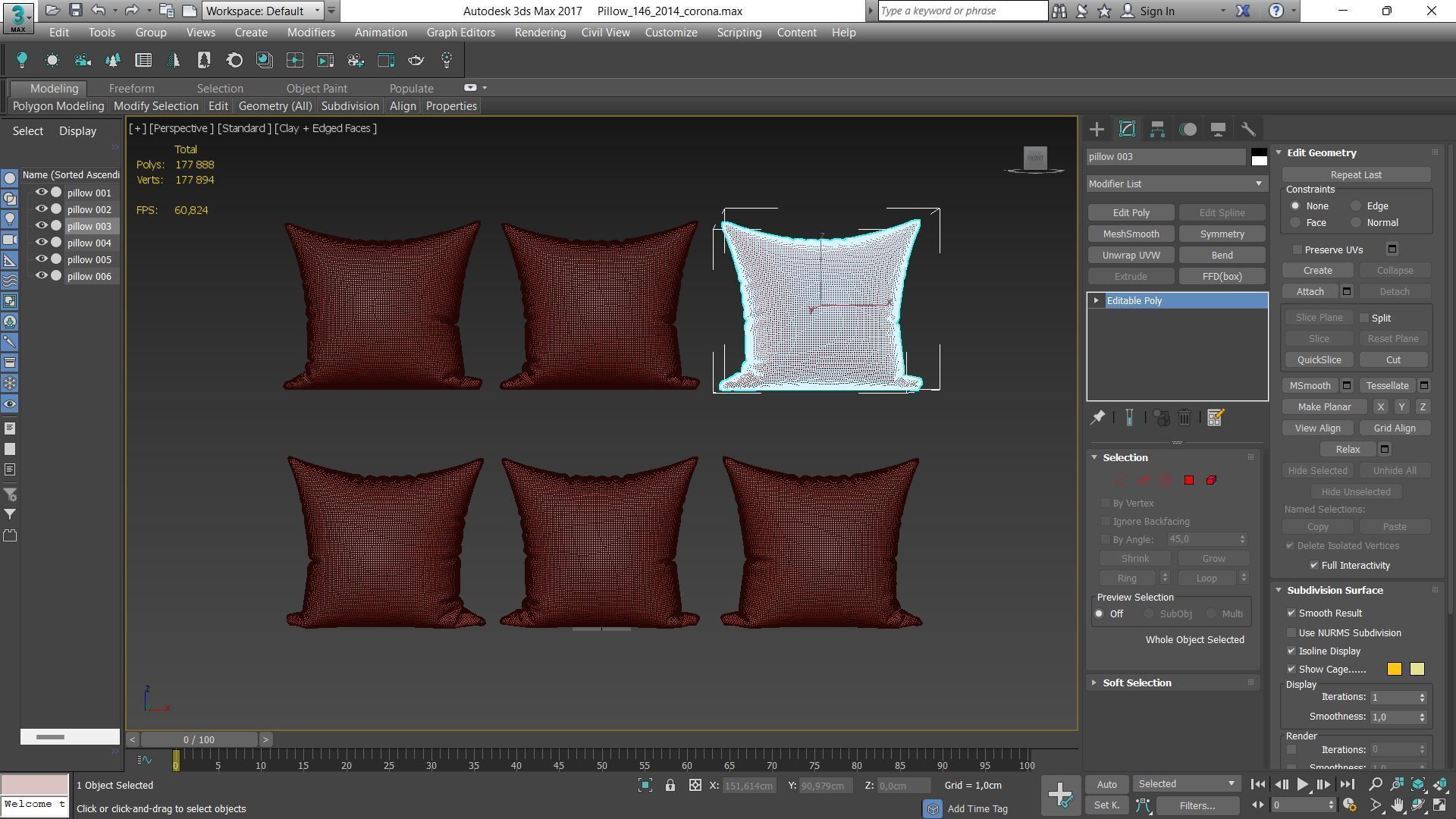The image size is (1456, 819).
Task: Select the Face constraint radio button
Action: [1295, 222]
